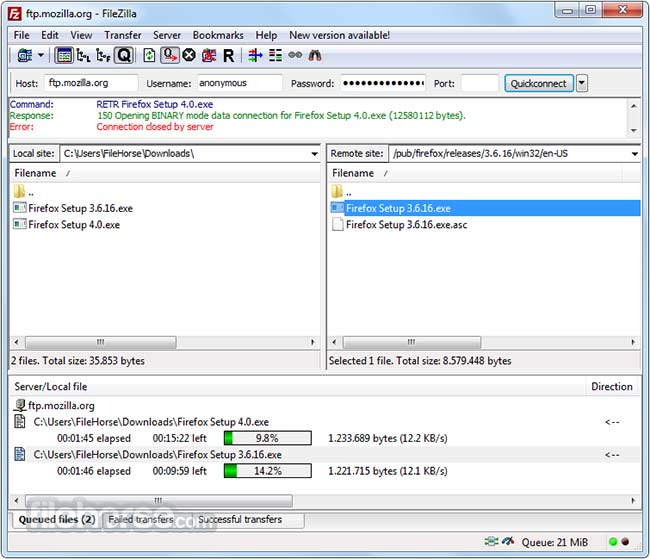Click the Host input field
Screen dimensions: 650x559
(91, 83)
